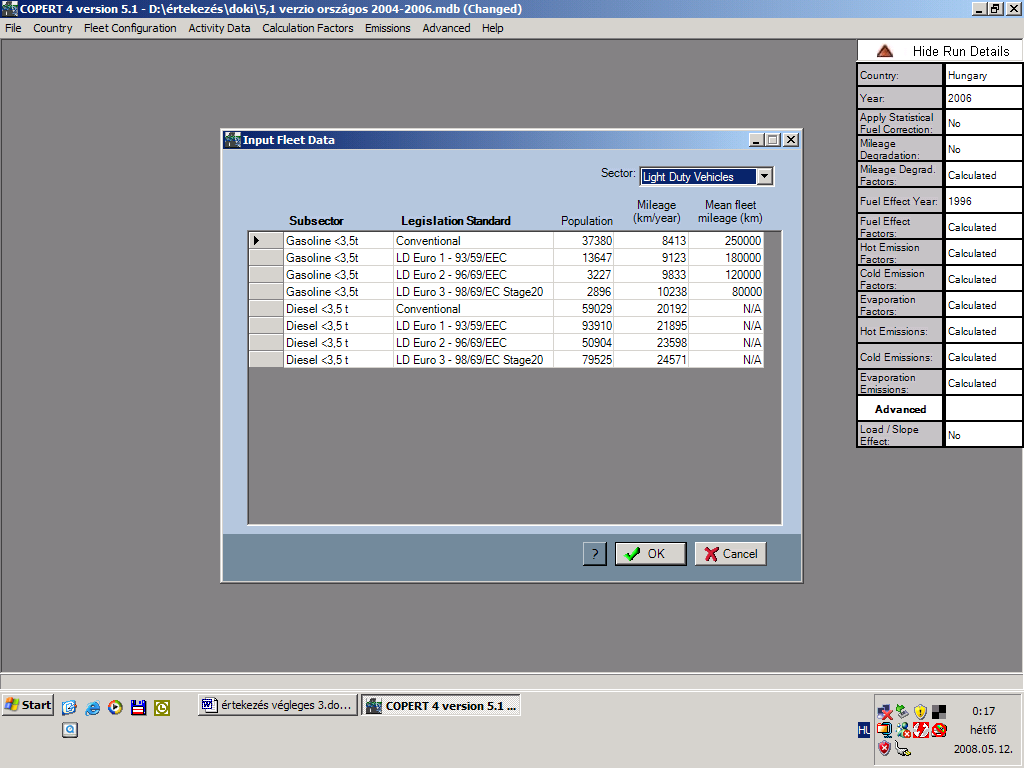Click the Input Fleet Data dialog title icon

tap(232, 139)
